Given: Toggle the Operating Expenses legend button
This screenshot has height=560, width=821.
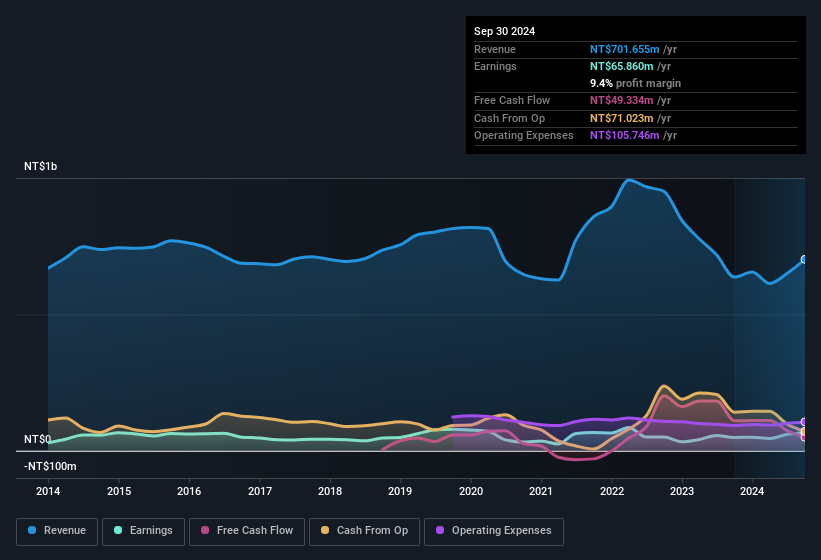Looking at the screenshot, I should pos(494,531).
